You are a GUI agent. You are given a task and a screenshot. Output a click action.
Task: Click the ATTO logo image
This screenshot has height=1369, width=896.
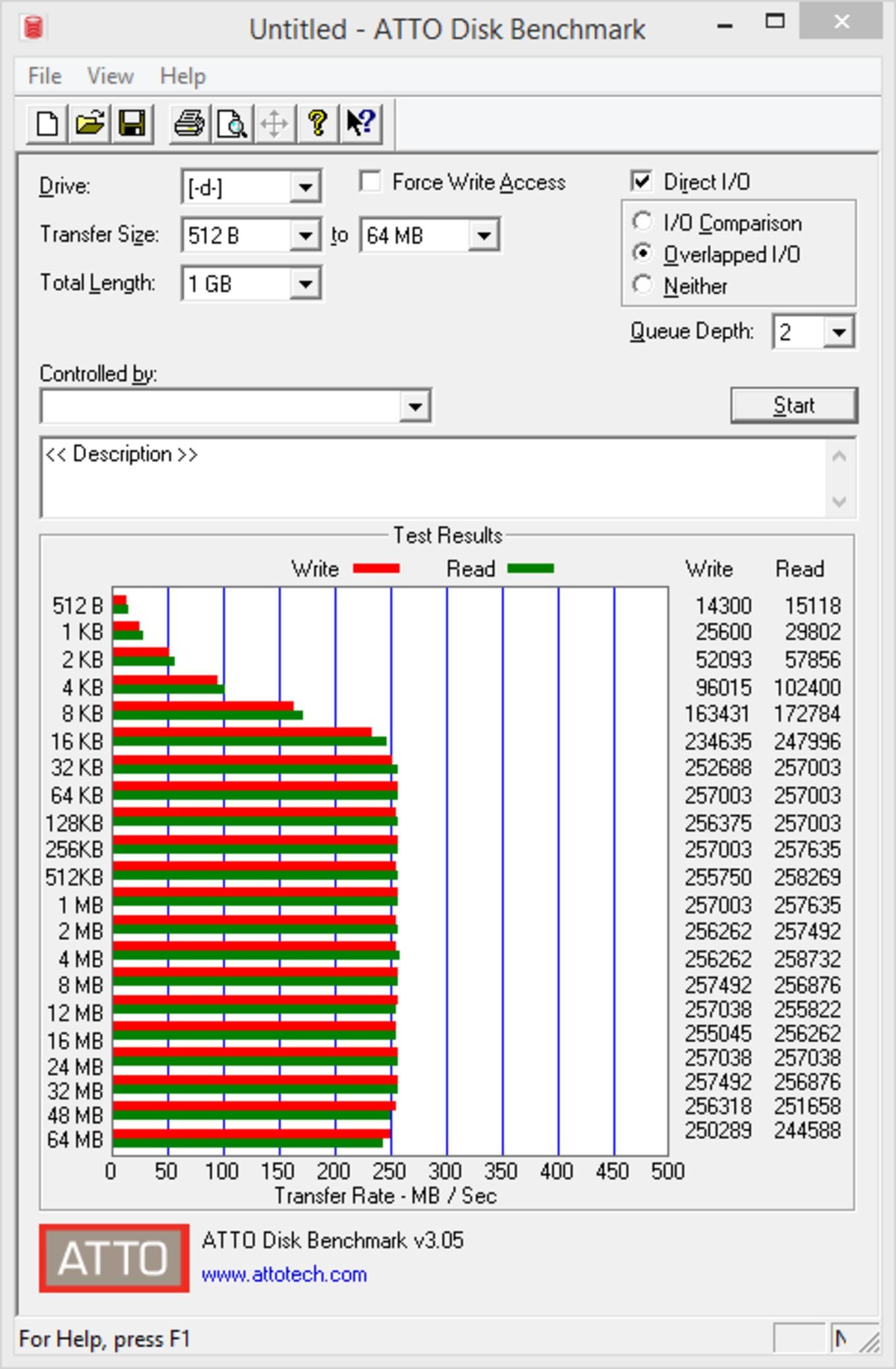[114, 1258]
